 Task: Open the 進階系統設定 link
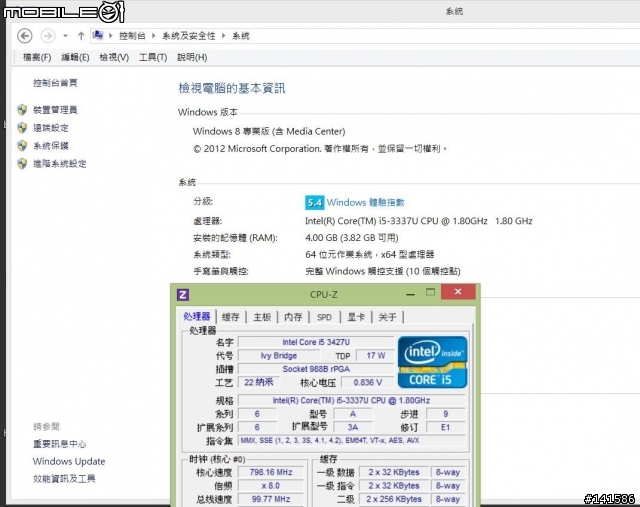pos(60,164)
